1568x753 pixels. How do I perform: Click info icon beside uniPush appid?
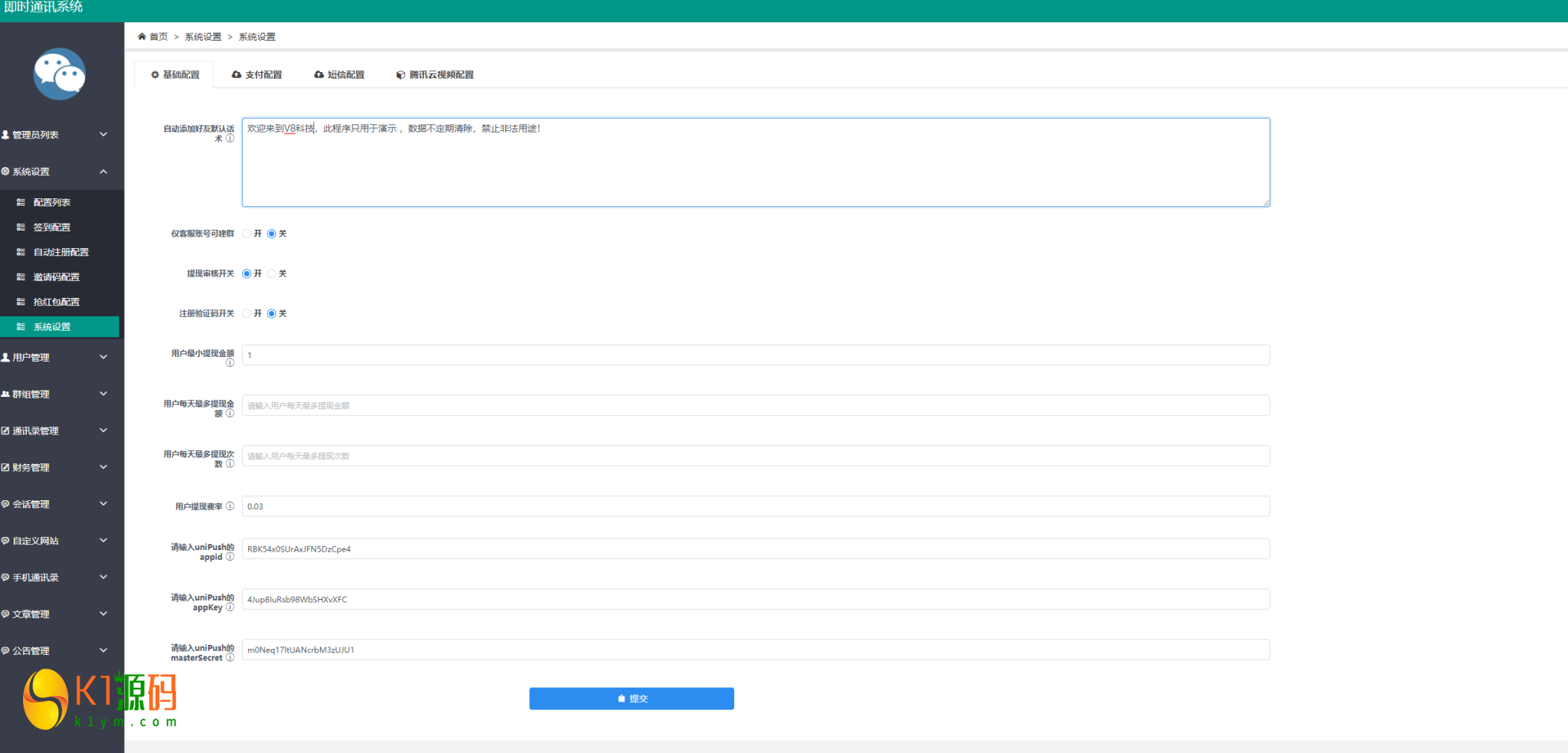[230, 557]
